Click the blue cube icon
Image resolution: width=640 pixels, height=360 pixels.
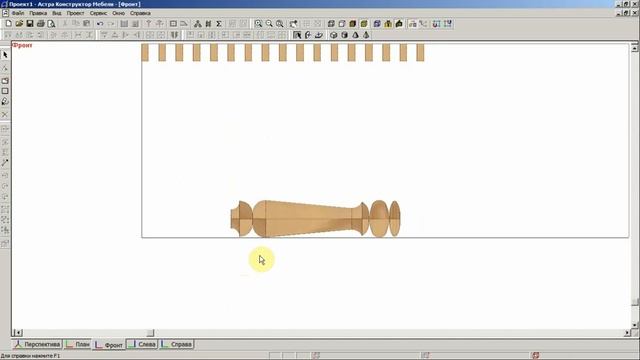point(377,24)
